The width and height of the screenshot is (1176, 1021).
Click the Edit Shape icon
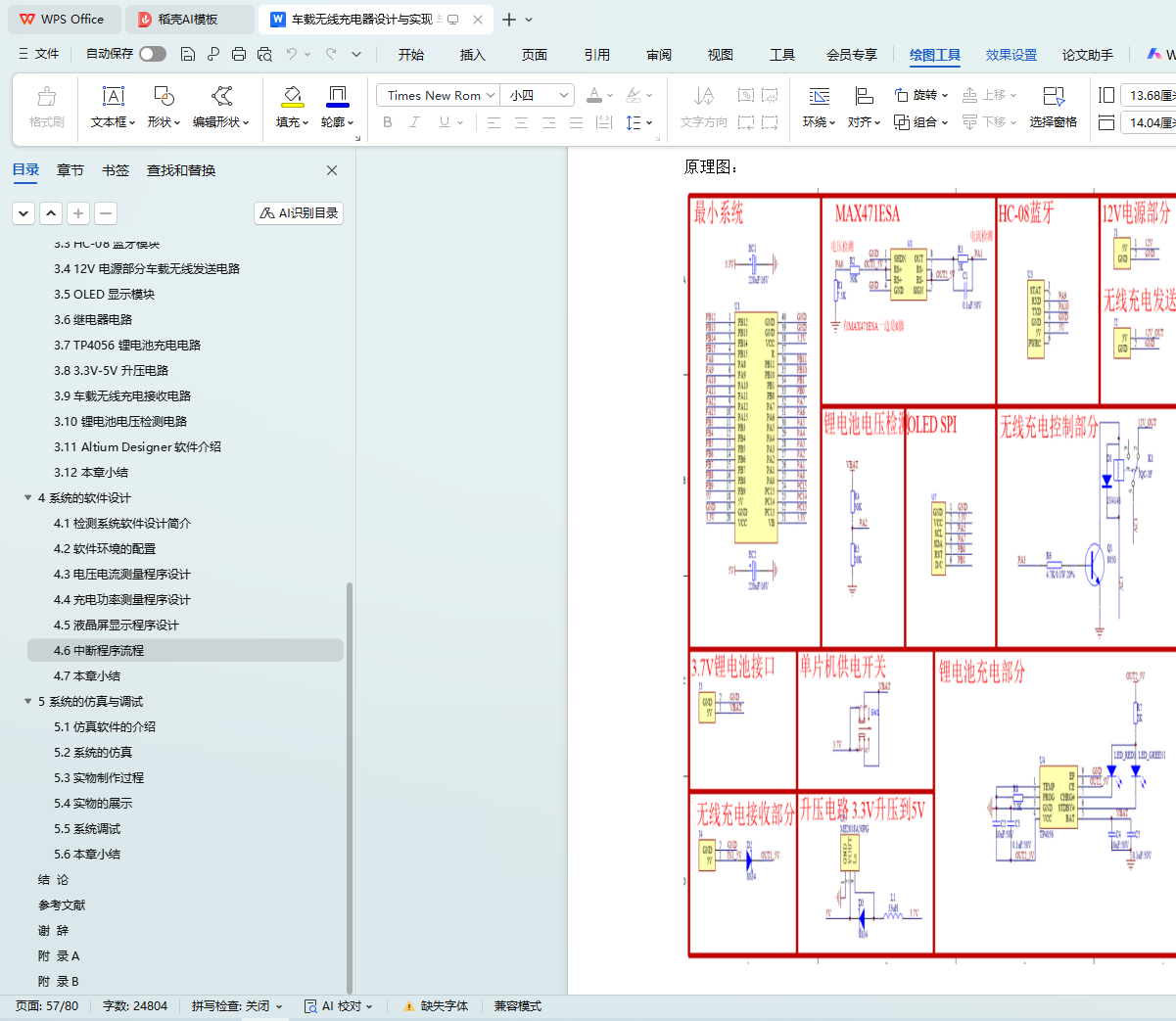(x=221, y=96)
